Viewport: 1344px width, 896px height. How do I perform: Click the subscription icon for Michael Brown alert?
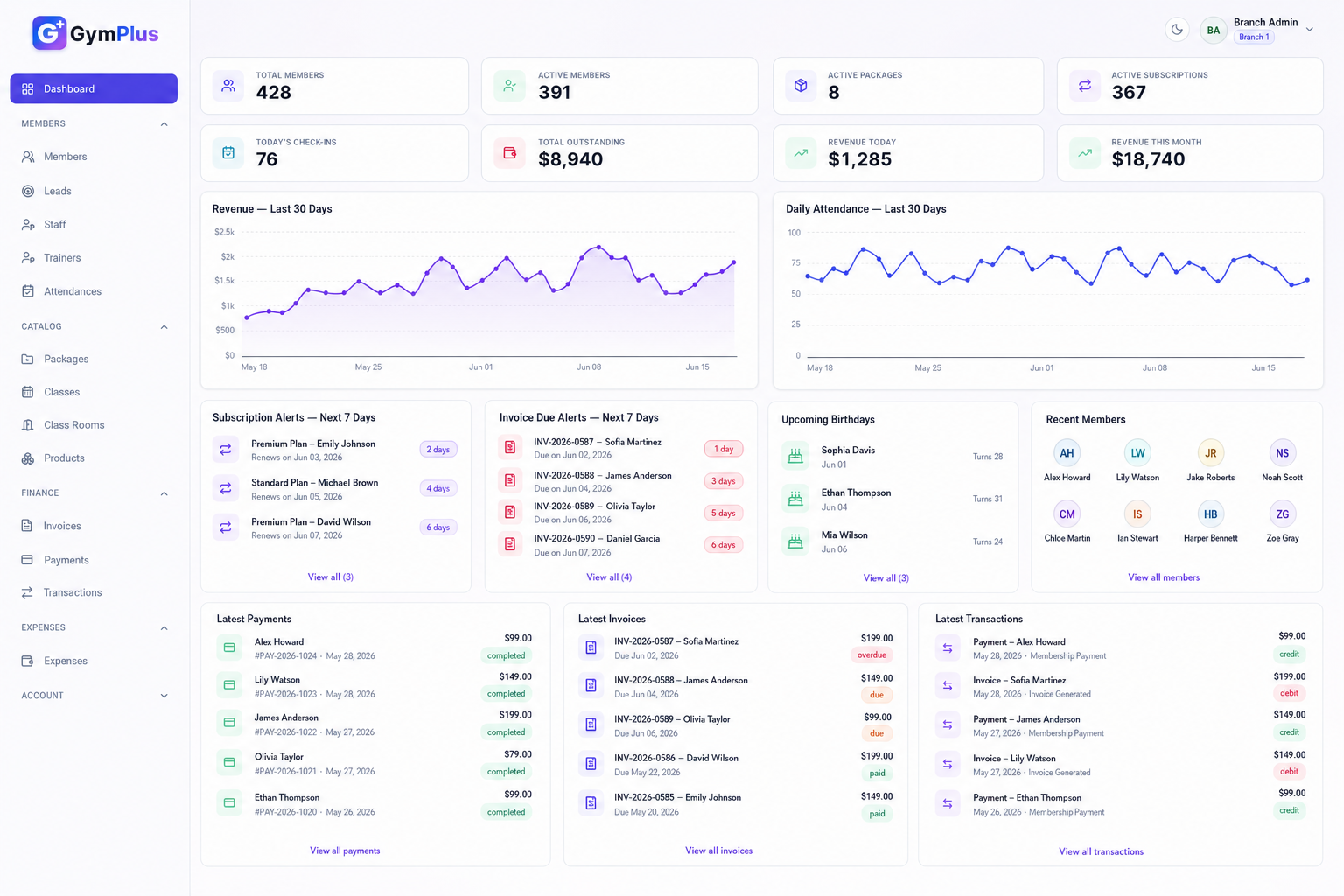coord(226,488)
